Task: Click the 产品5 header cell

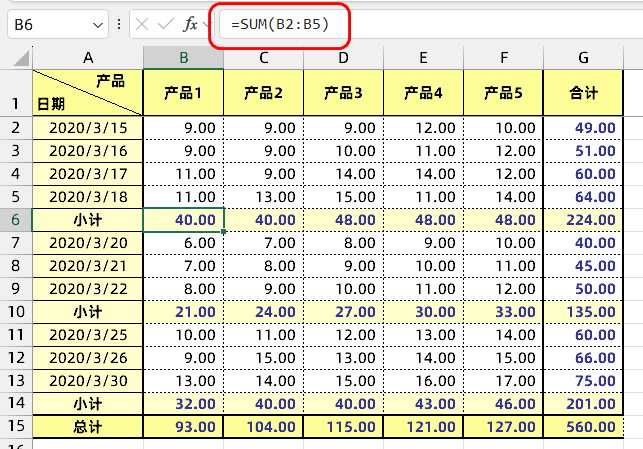Action: coord(503,93)
